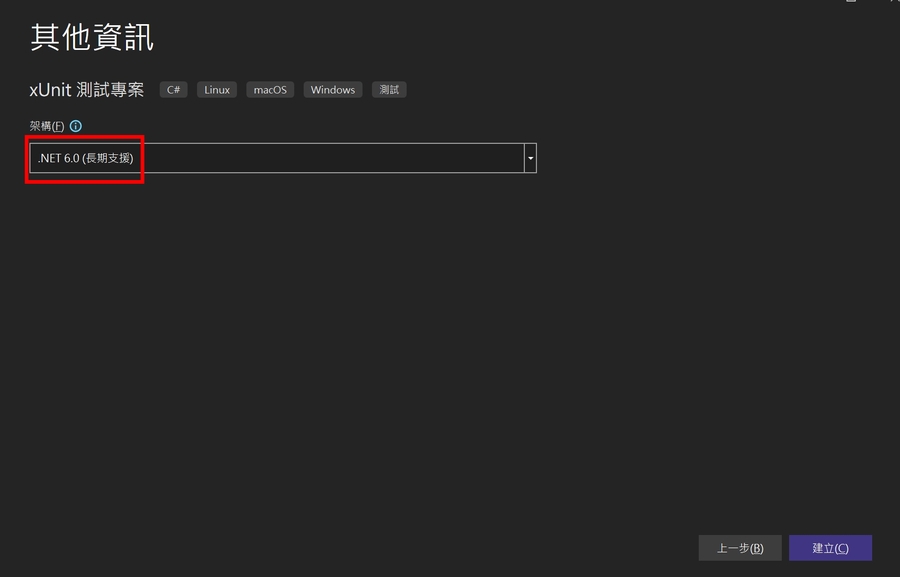The width and height of the screenshot is (900, 577).
Task: Click the word xUnit in the project title
Action: click(x=49, y=90)
